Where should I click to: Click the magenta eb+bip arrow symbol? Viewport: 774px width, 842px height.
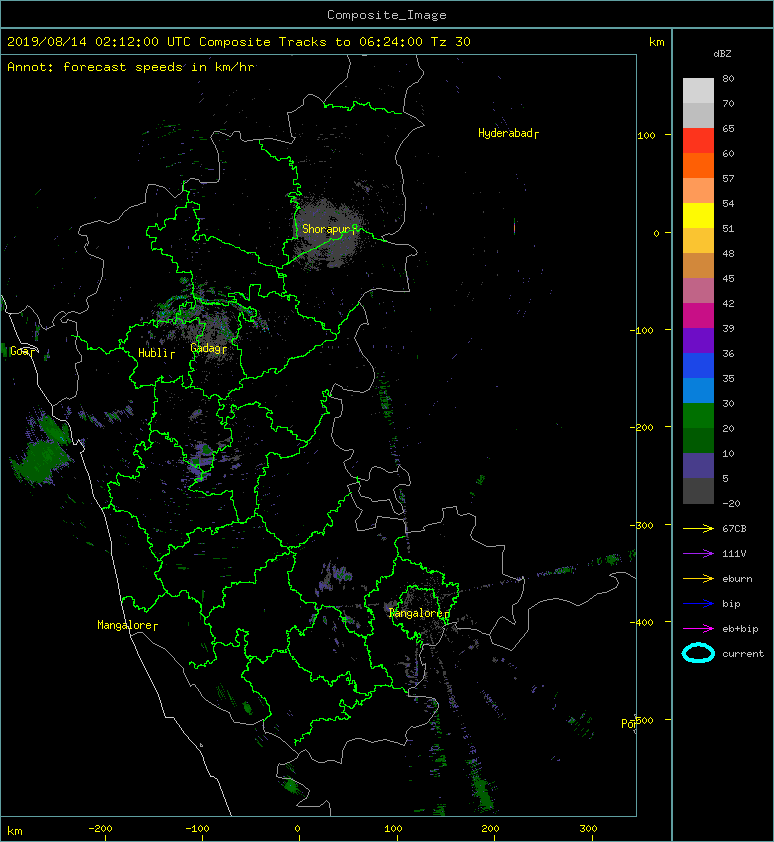(x=698, y=629)
